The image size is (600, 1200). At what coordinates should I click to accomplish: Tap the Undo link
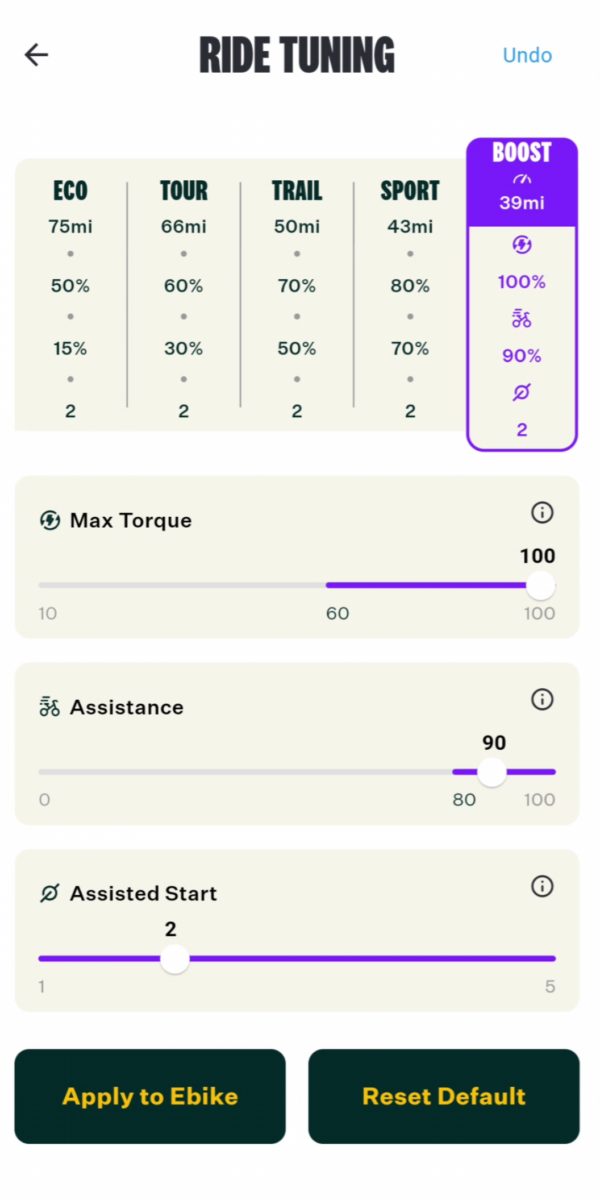(x=527, y=55)
